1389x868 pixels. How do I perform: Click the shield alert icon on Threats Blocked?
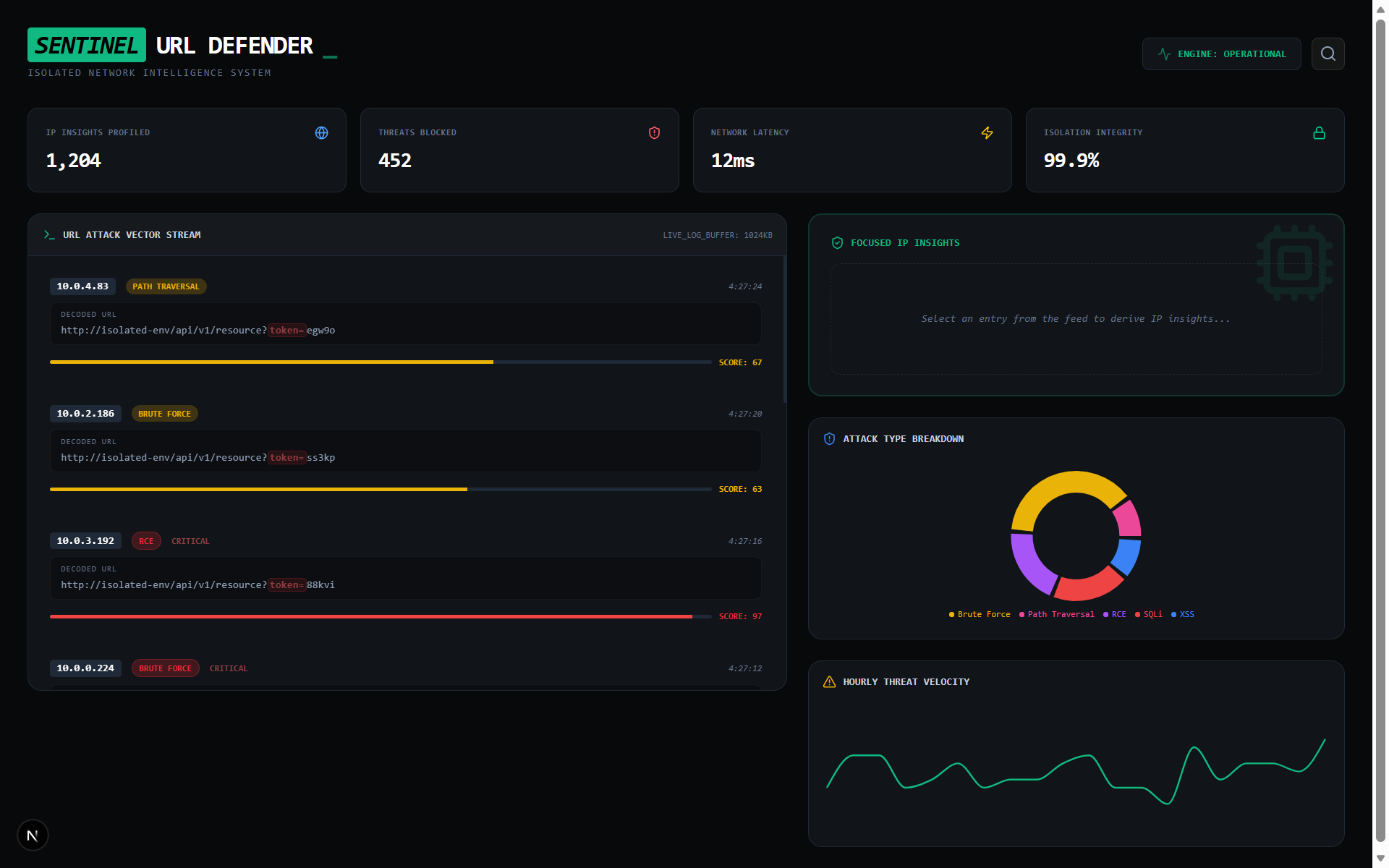point(654,133)
